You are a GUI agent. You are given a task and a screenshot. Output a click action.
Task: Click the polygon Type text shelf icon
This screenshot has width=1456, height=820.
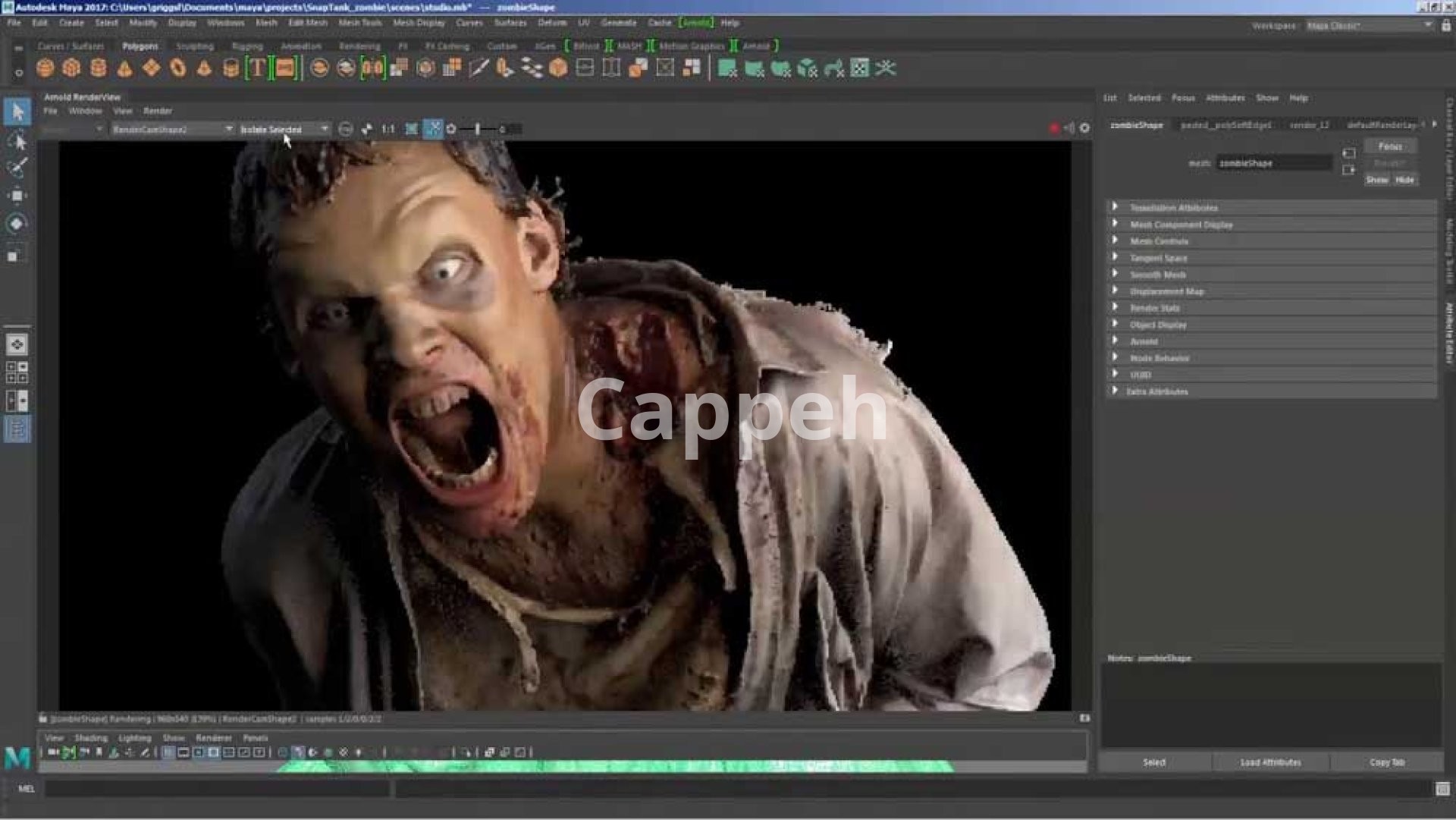click(x=257, y=68)
